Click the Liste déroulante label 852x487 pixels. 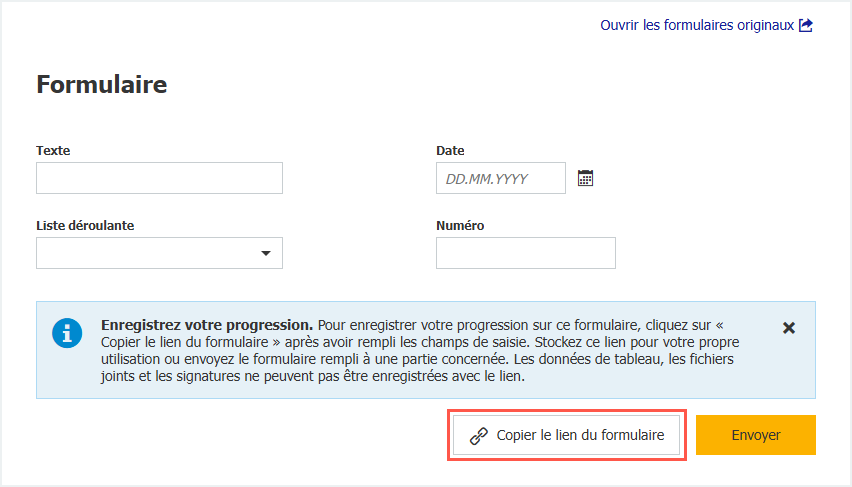pos(85,226)
